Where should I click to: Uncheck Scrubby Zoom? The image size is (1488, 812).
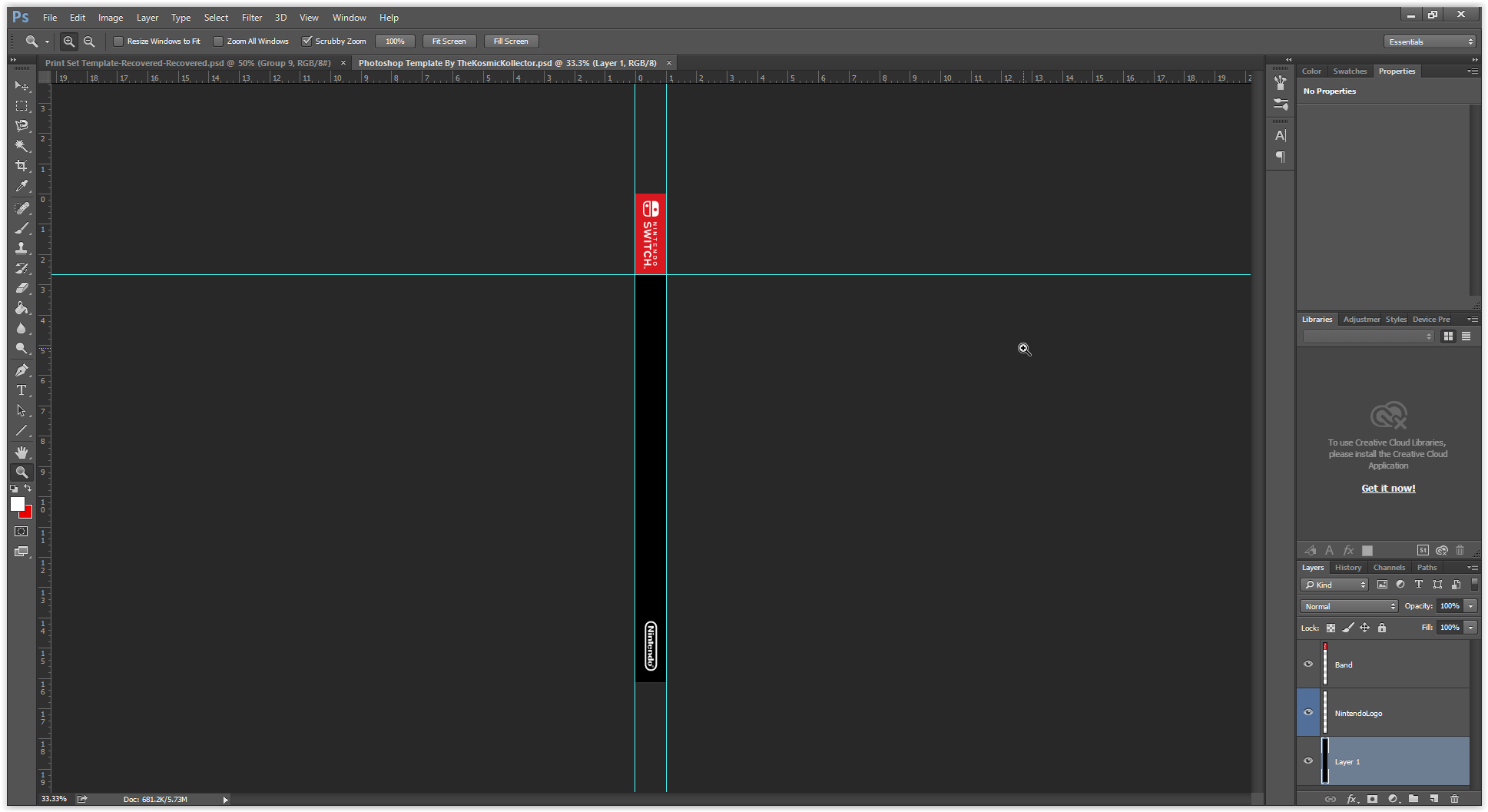(307, 41)
